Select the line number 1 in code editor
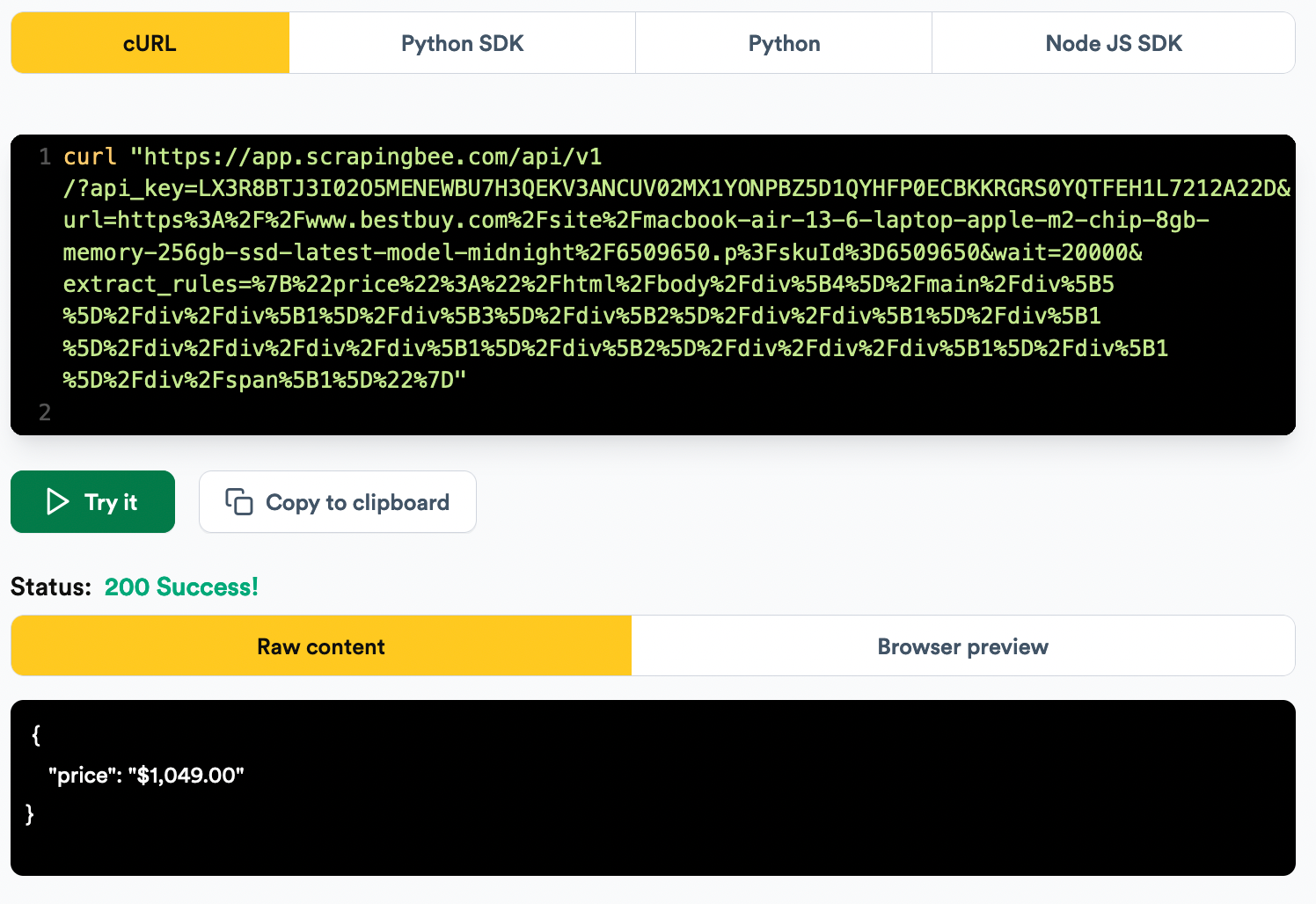 [x=44, y=157]
